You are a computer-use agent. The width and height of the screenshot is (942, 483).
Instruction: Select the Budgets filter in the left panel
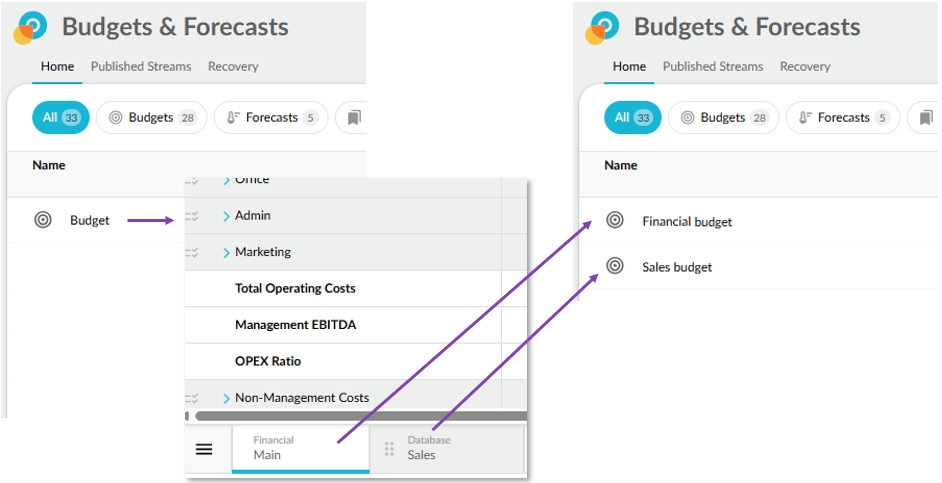152,118
